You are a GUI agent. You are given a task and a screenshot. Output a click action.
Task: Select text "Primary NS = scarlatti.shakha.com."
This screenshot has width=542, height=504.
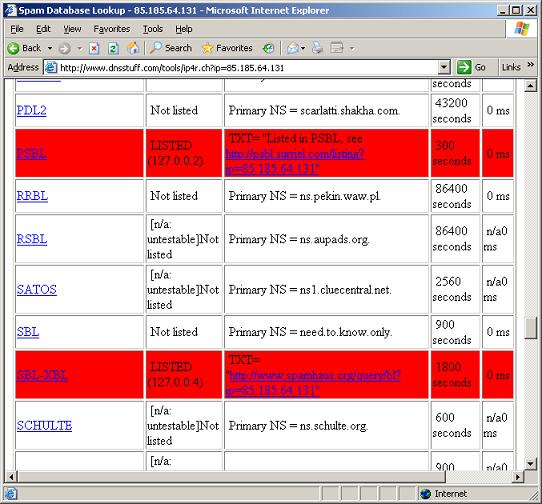(314, 111)
